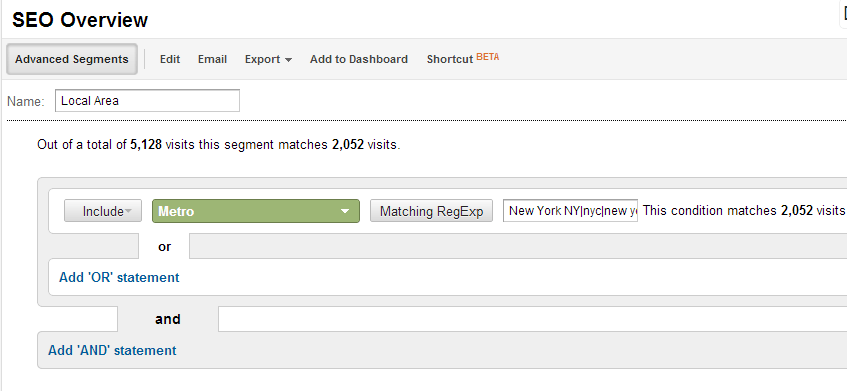Image resolution: width=847 pixels, height=391 pixels.
Task: Add this report to Dashboard
Action: tap(359, 59)
